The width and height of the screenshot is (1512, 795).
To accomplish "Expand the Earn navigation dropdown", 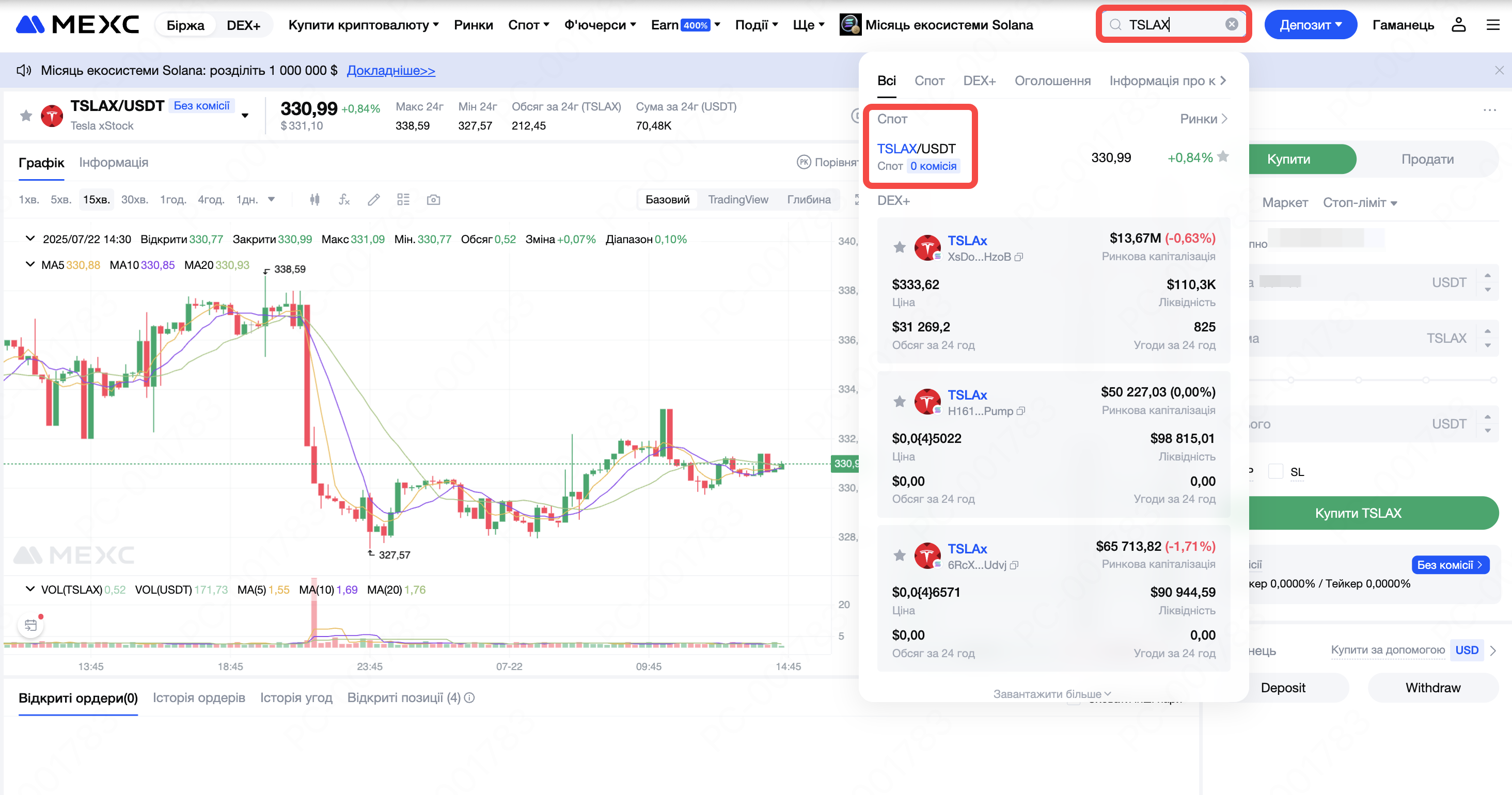I will click(685, 25).
